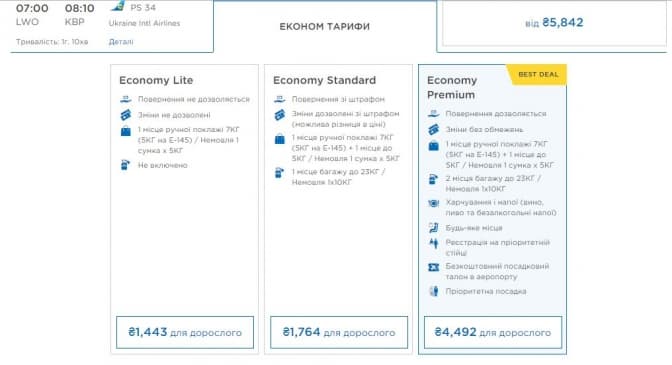The image size is (672, 365).
Task: Click hand luggage icon in Economy Standard
Action: pos(279,139)
